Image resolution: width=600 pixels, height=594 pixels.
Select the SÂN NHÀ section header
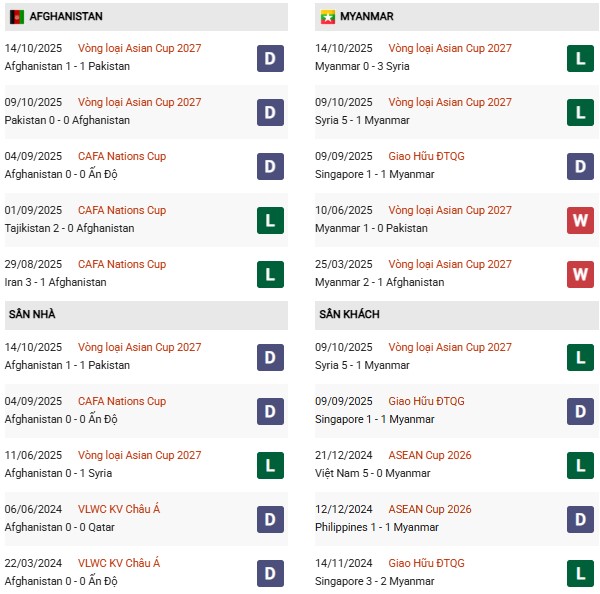tap(30, 315)
